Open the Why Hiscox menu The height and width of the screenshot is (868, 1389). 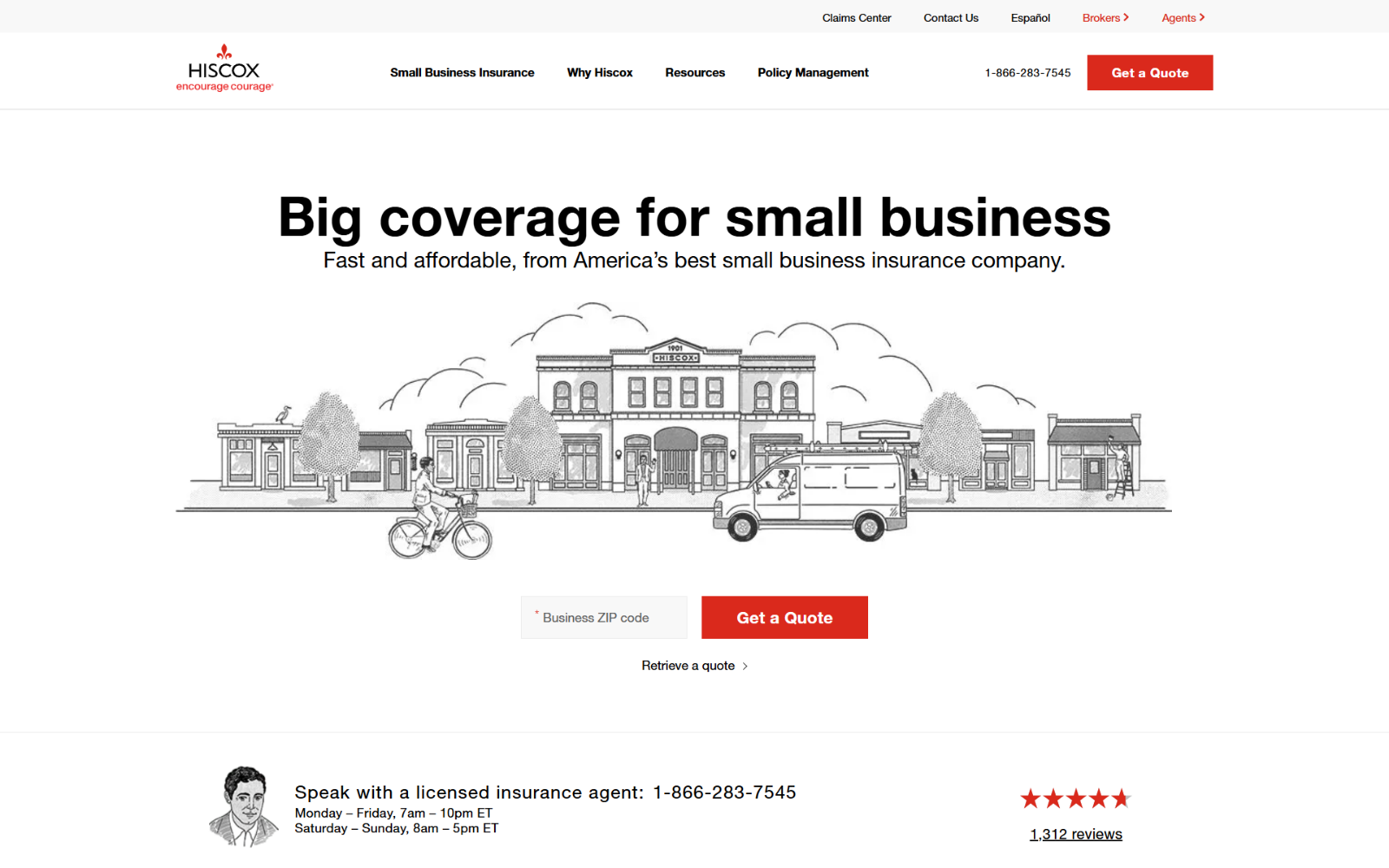[600, 73]
